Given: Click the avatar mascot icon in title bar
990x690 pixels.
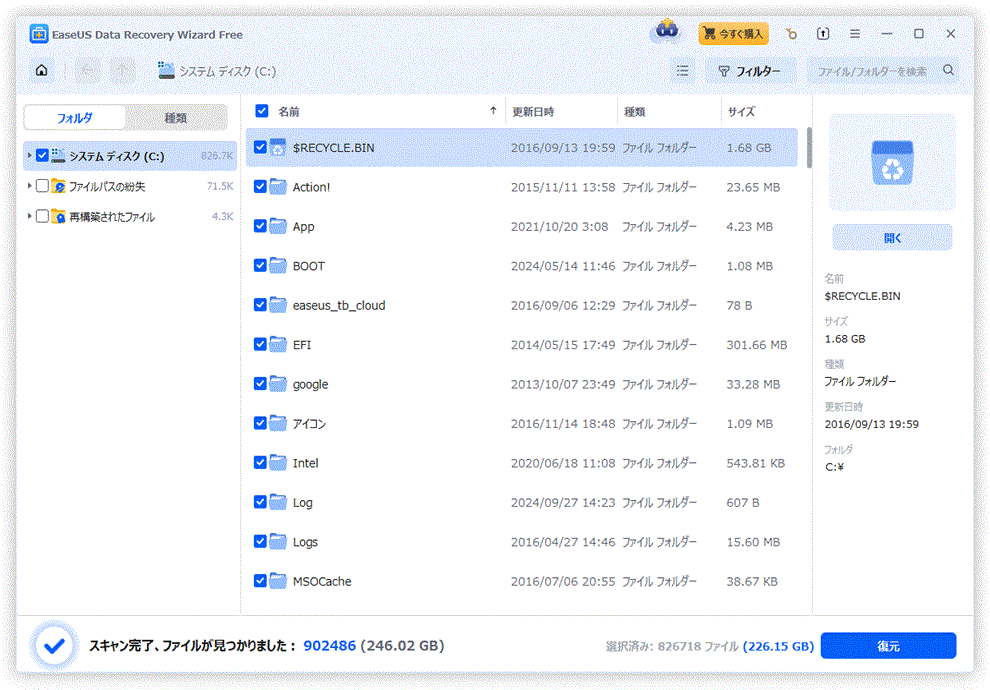Looking at the screenshot, I should pos(667,31).
